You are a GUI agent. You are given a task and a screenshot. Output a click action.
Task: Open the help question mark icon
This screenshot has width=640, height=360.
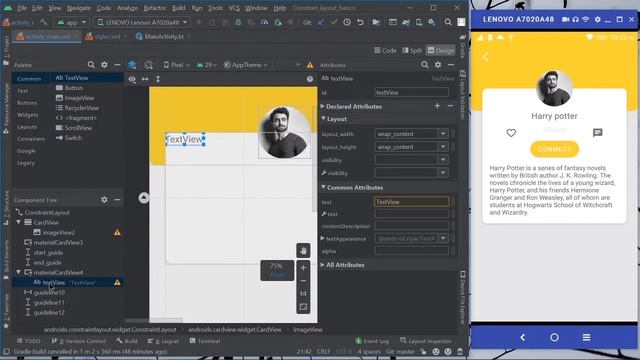[310, 79]
